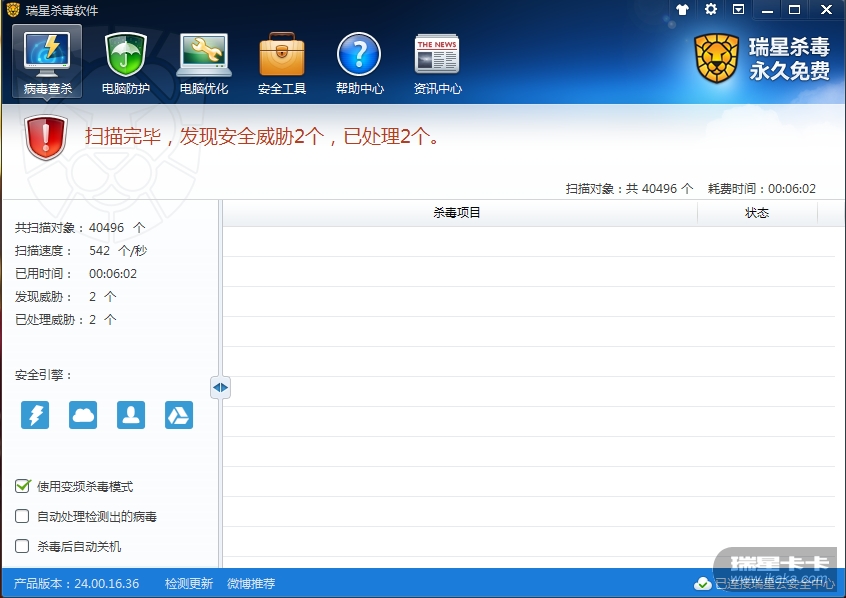Open the title bar dropdown menu icon

pos(738,9)
